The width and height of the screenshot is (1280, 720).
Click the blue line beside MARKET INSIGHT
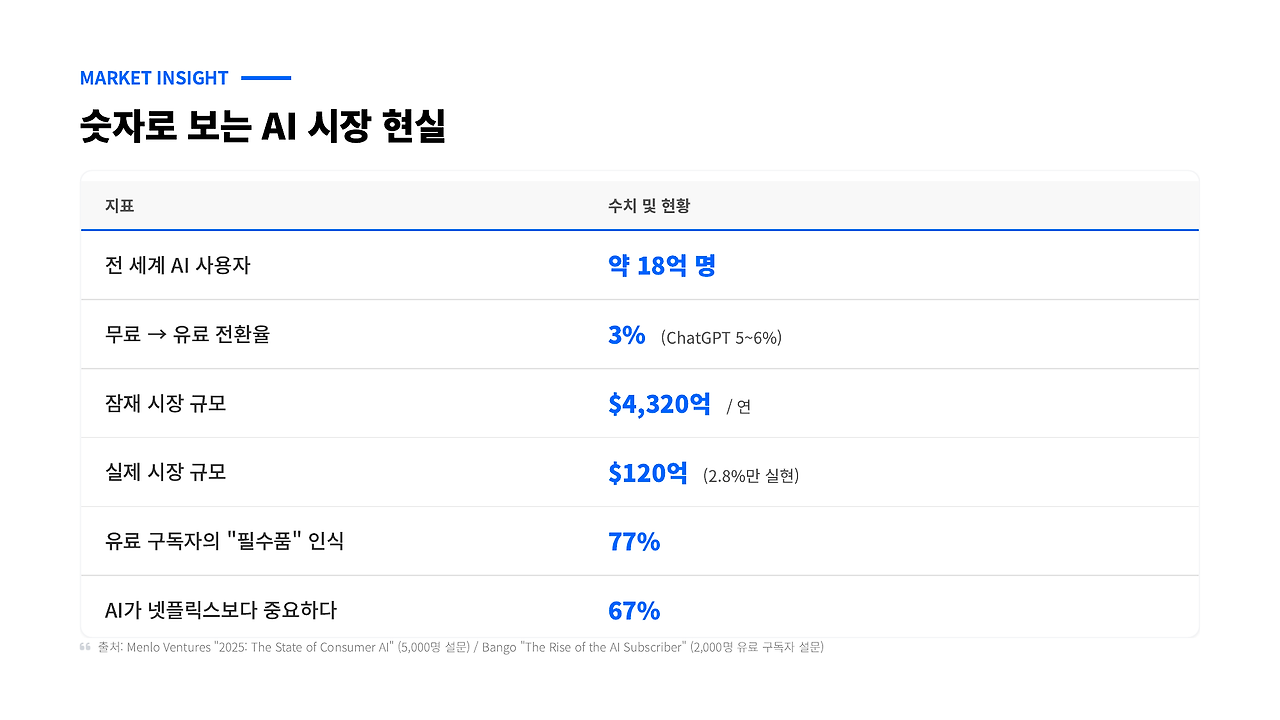click(266, 78)
